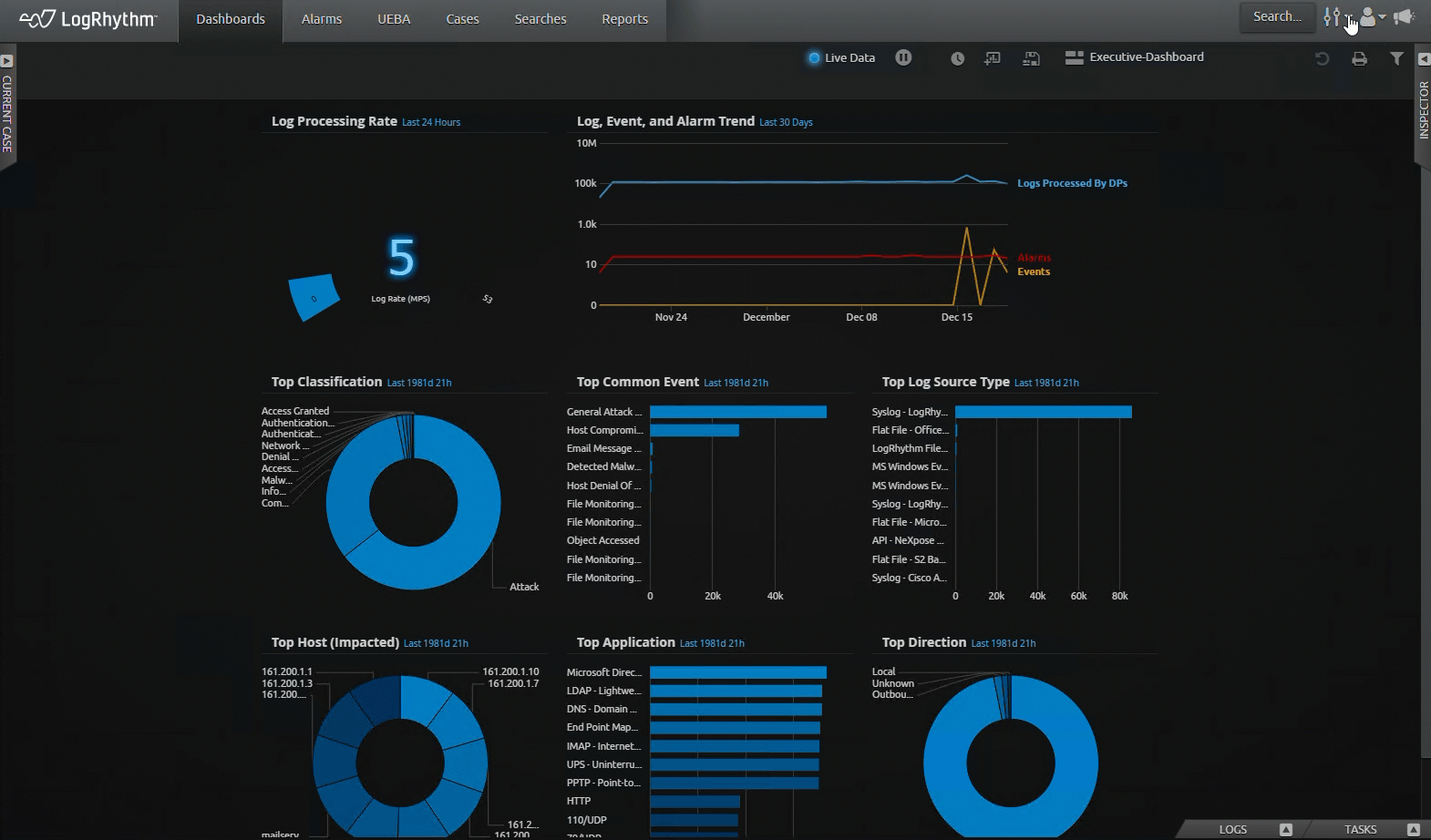1431x840 pixels.
Task: Open the settings sliders dropdown
Action: (1334, 17)
